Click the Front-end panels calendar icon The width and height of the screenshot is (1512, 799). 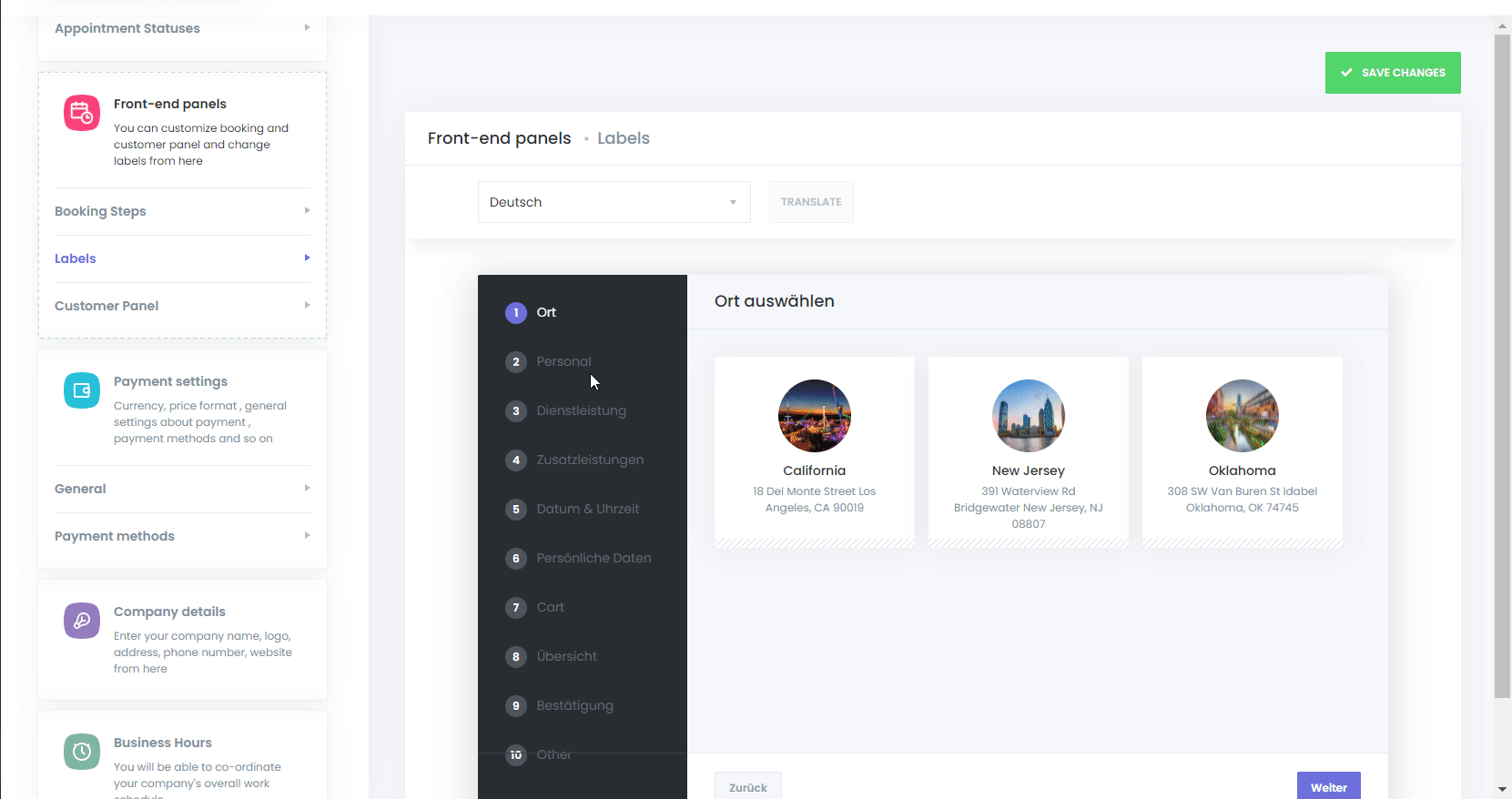click(x=82, y=113)
